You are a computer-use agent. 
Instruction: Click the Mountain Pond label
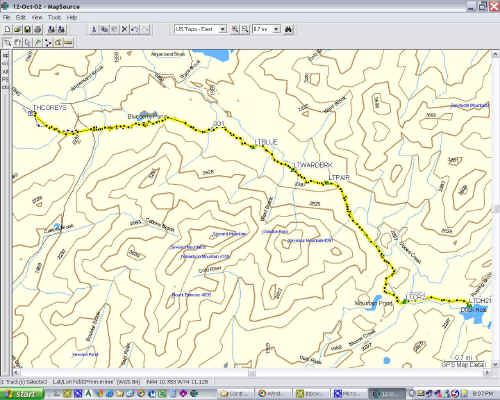373,303
